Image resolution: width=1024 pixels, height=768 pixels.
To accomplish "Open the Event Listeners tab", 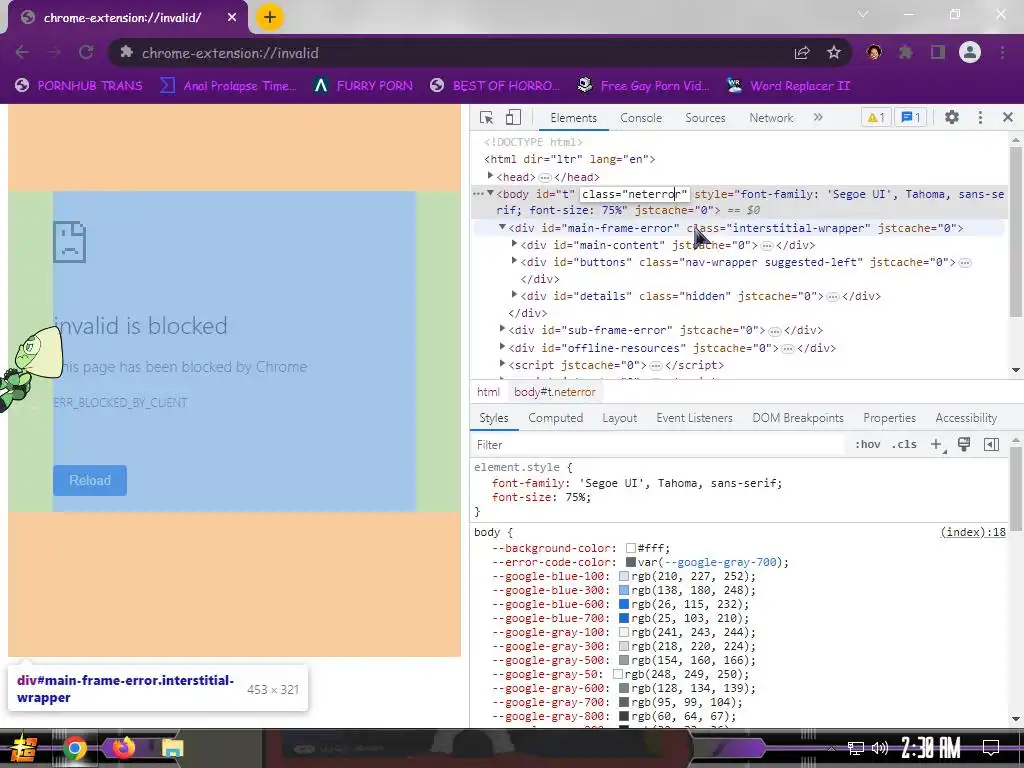I will click(x=694, y=418).
